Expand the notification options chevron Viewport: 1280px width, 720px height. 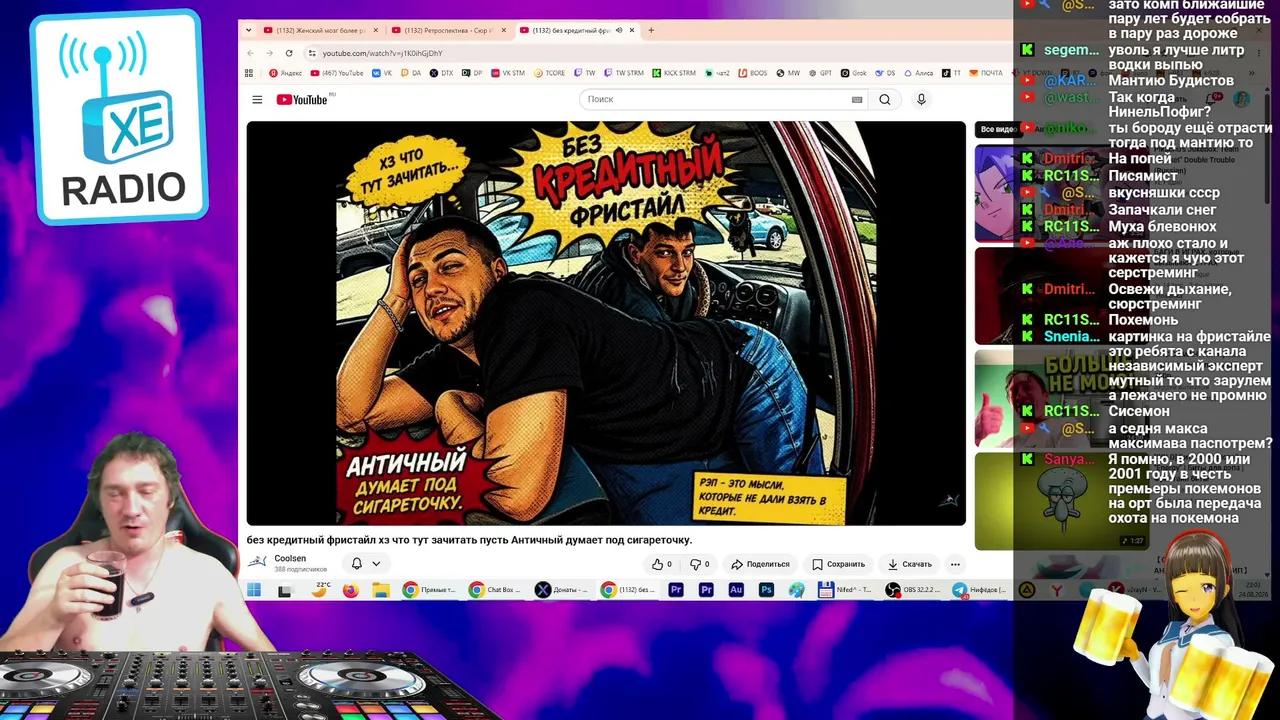[376, 563]
